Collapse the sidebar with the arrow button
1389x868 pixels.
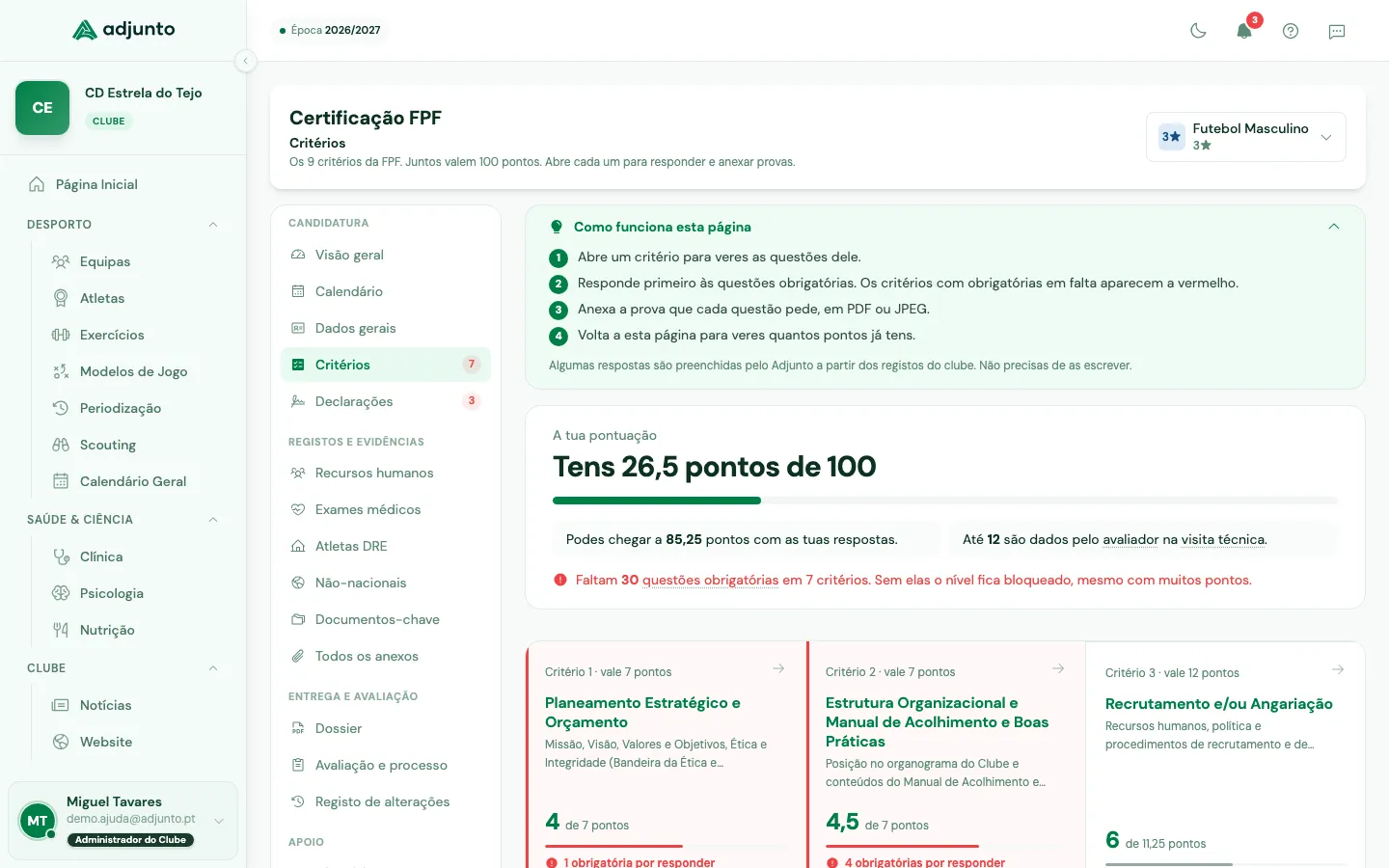(246, 61)
